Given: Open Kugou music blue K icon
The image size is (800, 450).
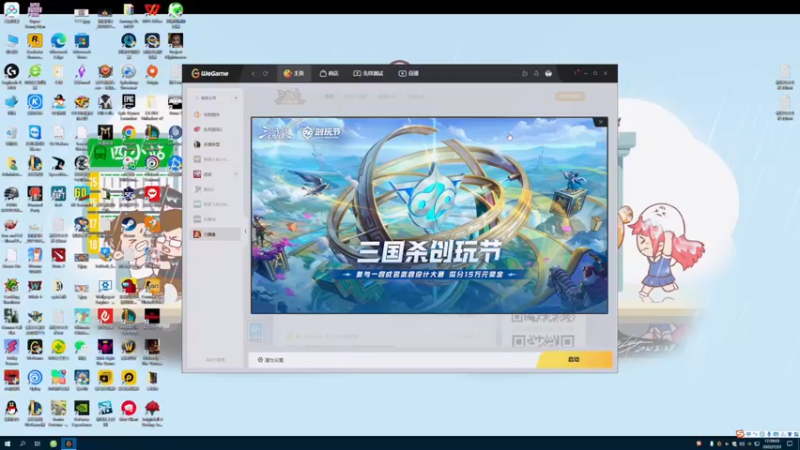Looking at the screenshot, I should point(35,107).
